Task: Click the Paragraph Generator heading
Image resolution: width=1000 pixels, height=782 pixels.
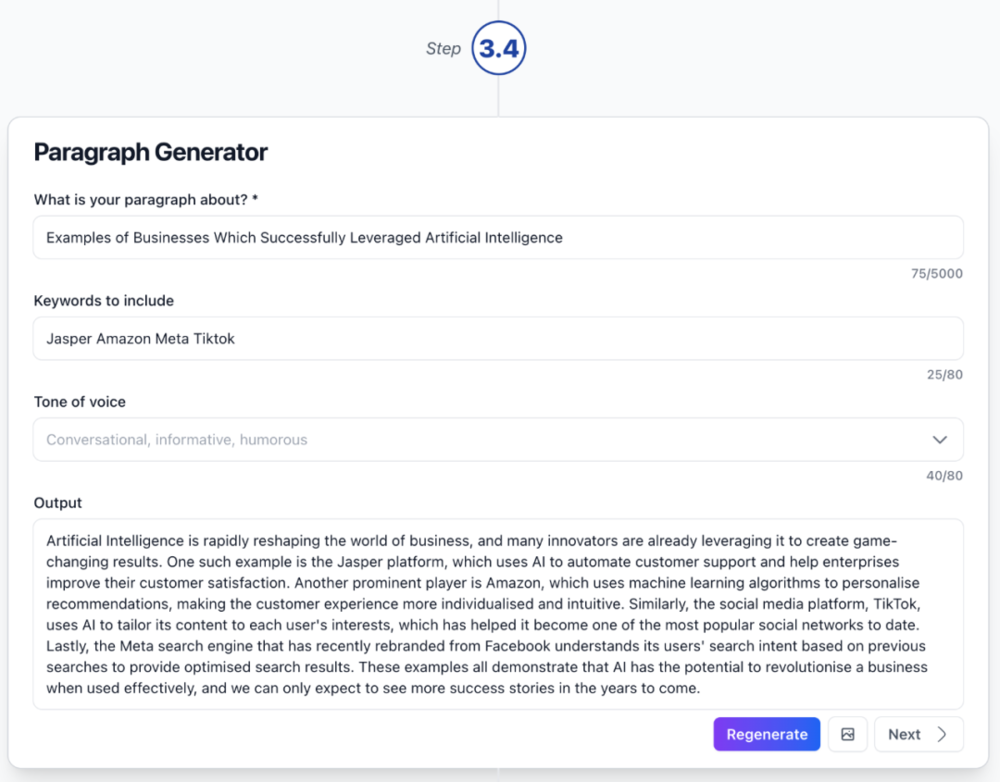Action: click(x=151, y=152)
